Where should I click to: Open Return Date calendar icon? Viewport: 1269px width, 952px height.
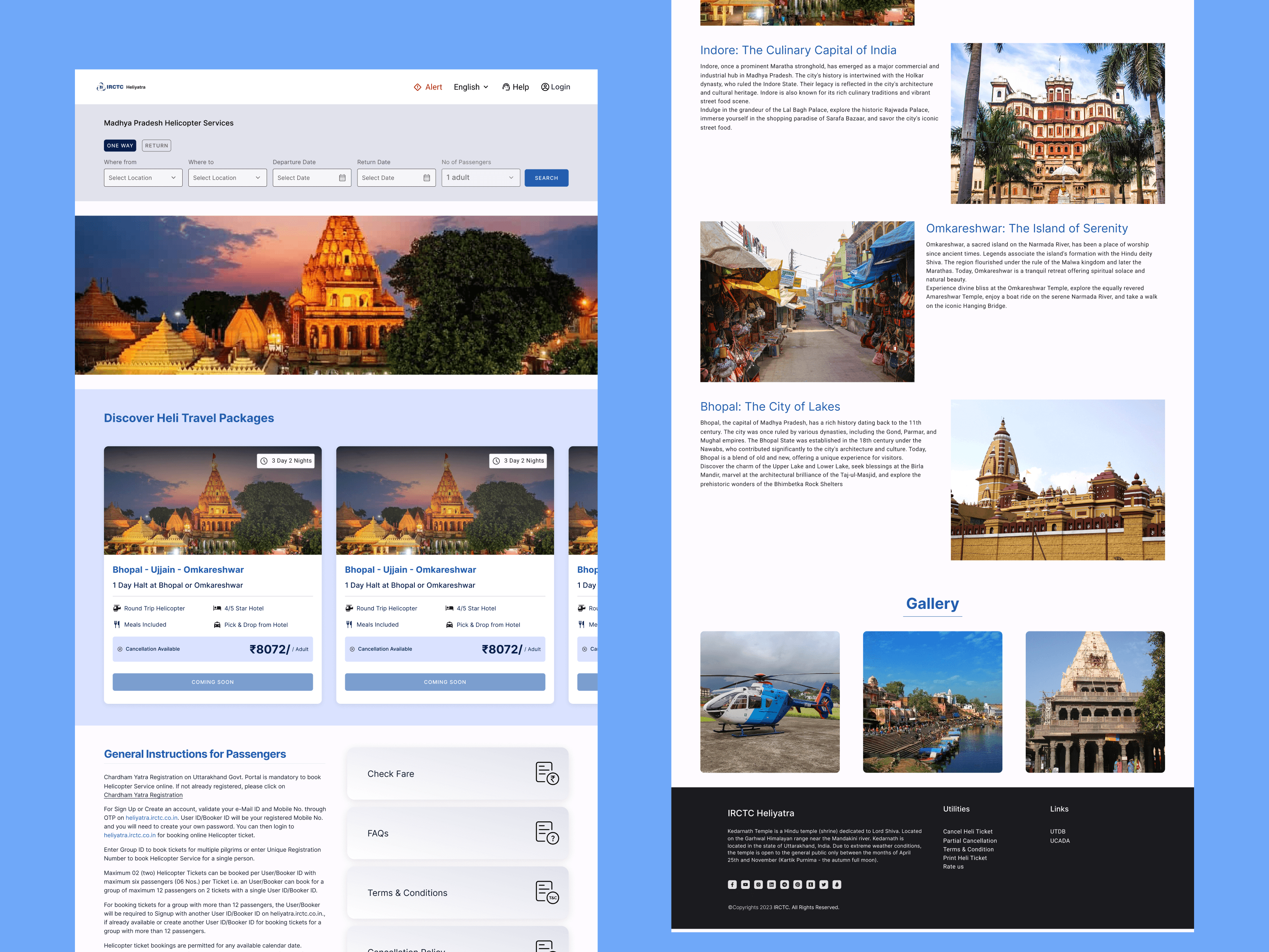pos(427,178)
